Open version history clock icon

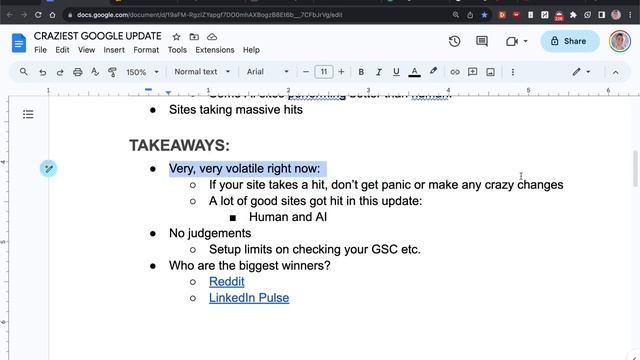[454, 41]
